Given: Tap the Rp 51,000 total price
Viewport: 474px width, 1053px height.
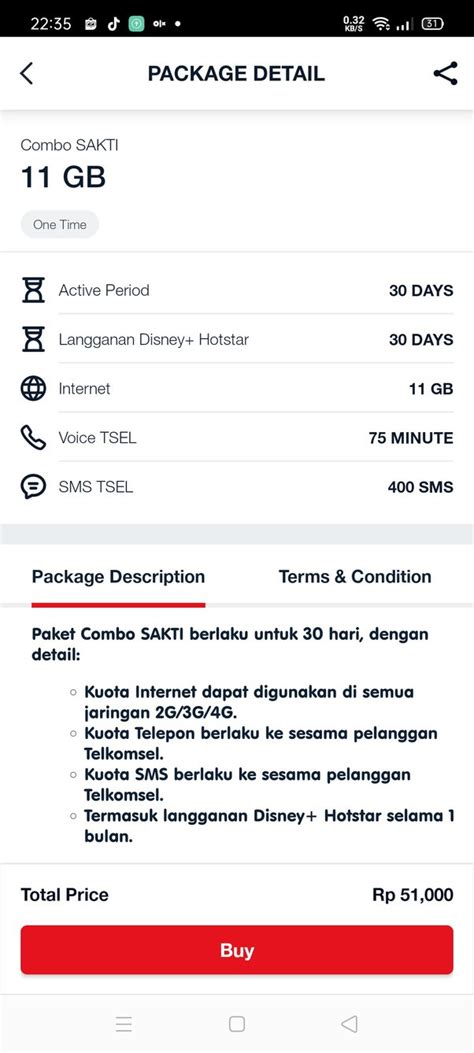Looking at the screenshot, I should [x=413, y=895].
